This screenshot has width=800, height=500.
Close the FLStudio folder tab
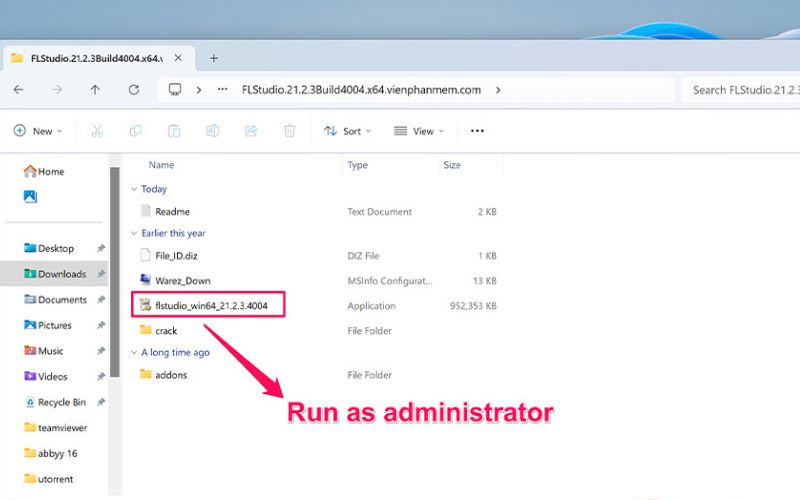point(178,58)
